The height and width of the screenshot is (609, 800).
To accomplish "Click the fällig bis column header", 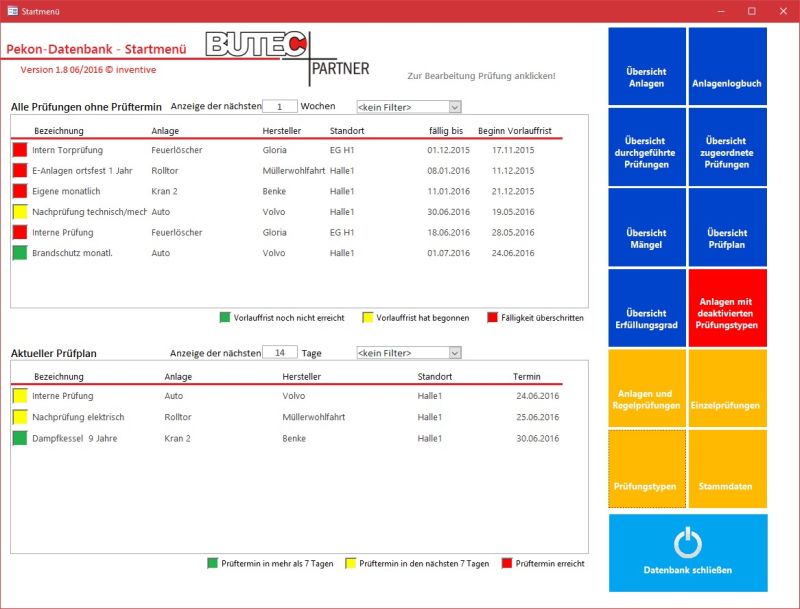I will point(446,131).
